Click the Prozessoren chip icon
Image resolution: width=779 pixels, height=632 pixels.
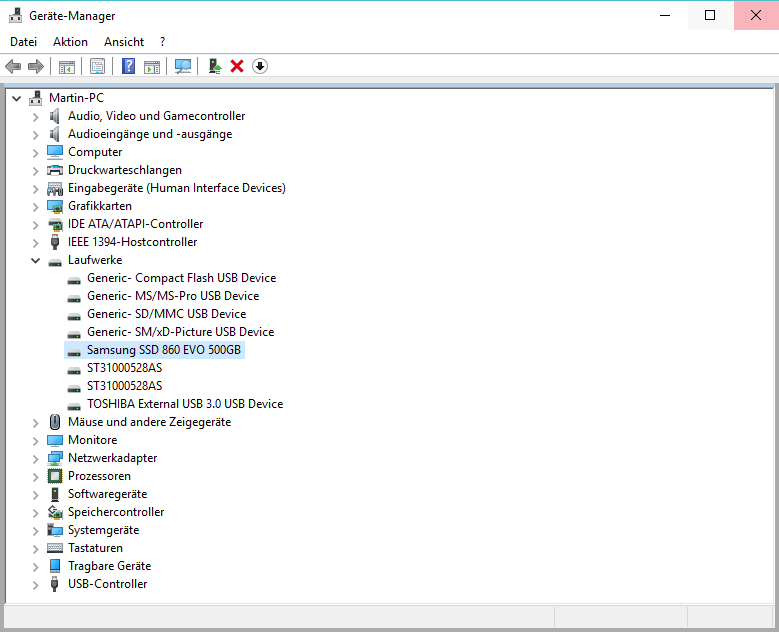[x=55, y=476]
